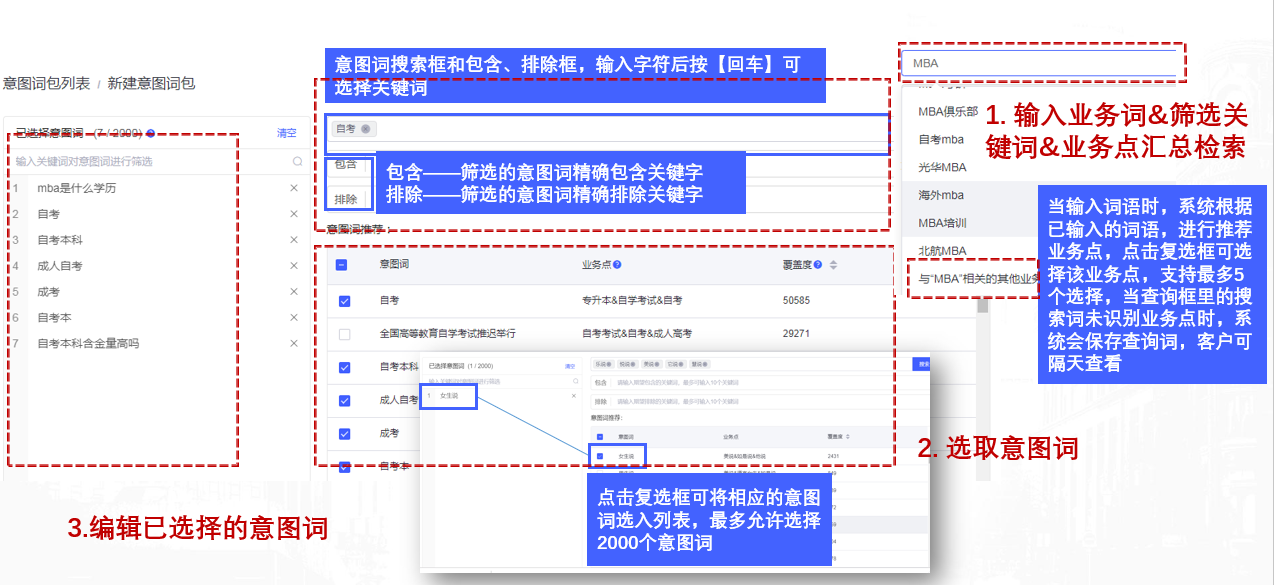Click help icon next to 业务点 header
This screenshot has width=1274, height=585.
tap(617, 265)
